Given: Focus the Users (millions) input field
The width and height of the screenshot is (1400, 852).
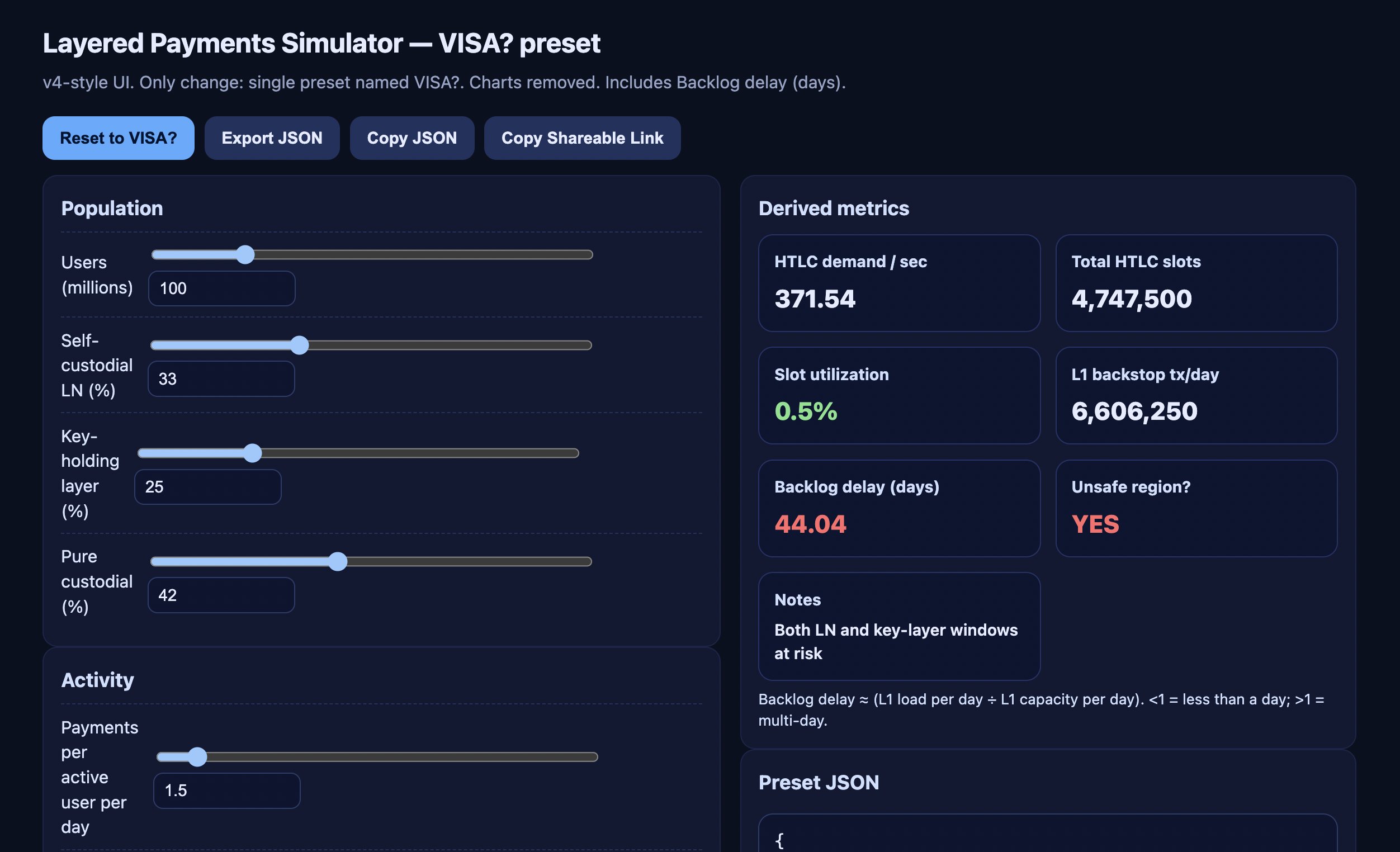Looking at the screenshot, I should pyautogui.click(x=221, y=288).
